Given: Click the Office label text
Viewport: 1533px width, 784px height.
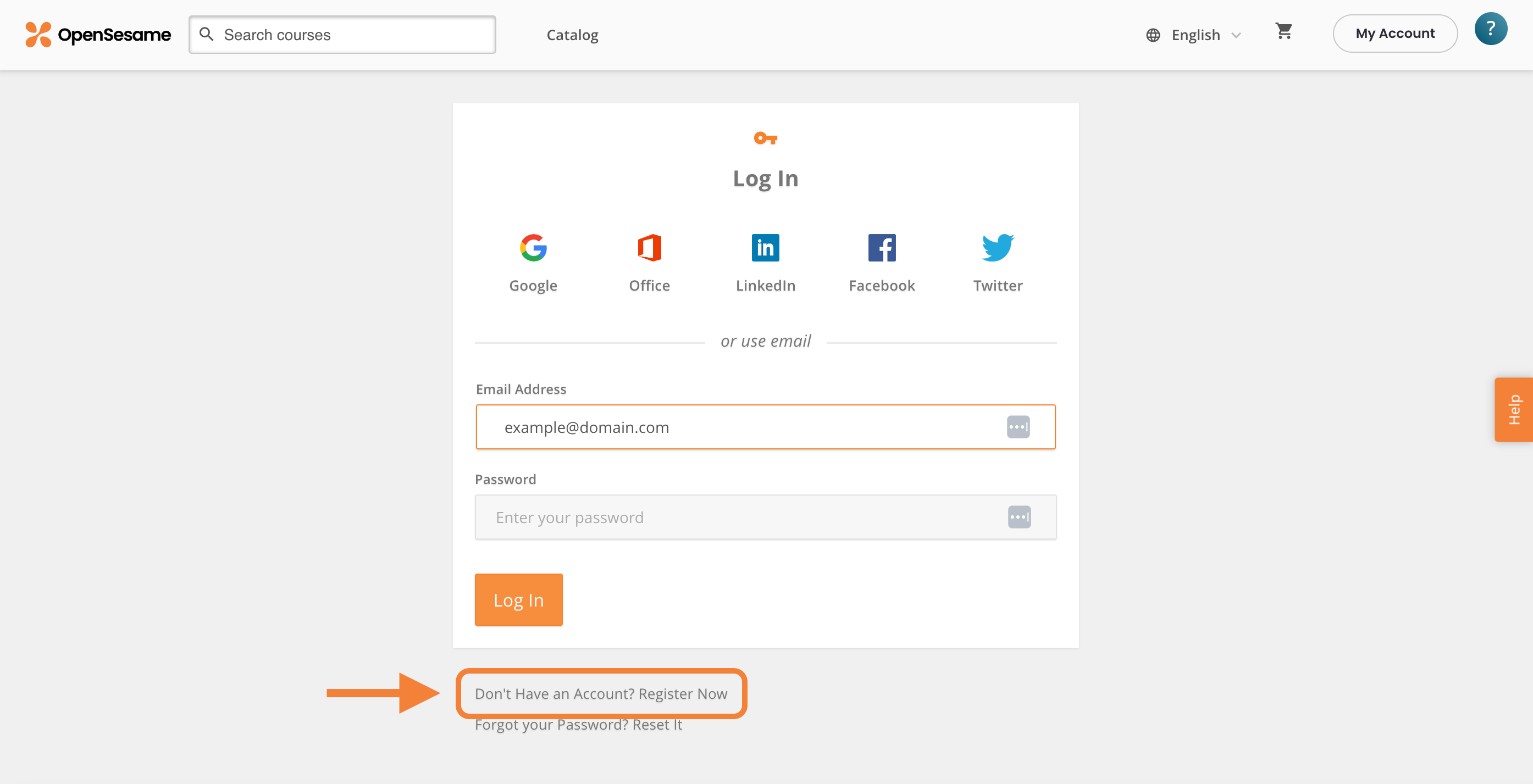Looking at the screenshot, I should (649, 286).
